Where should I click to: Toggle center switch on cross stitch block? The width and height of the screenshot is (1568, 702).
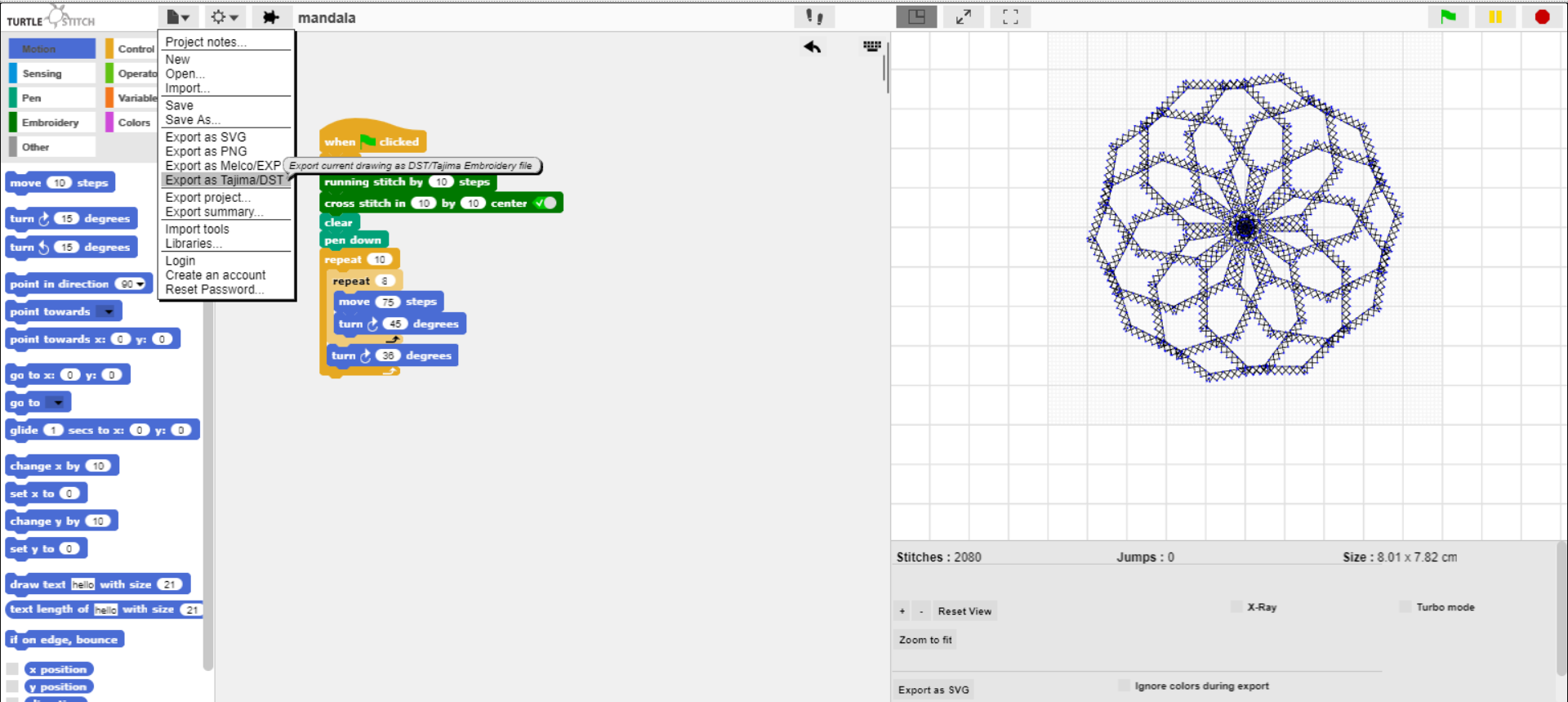coord(545,203)
